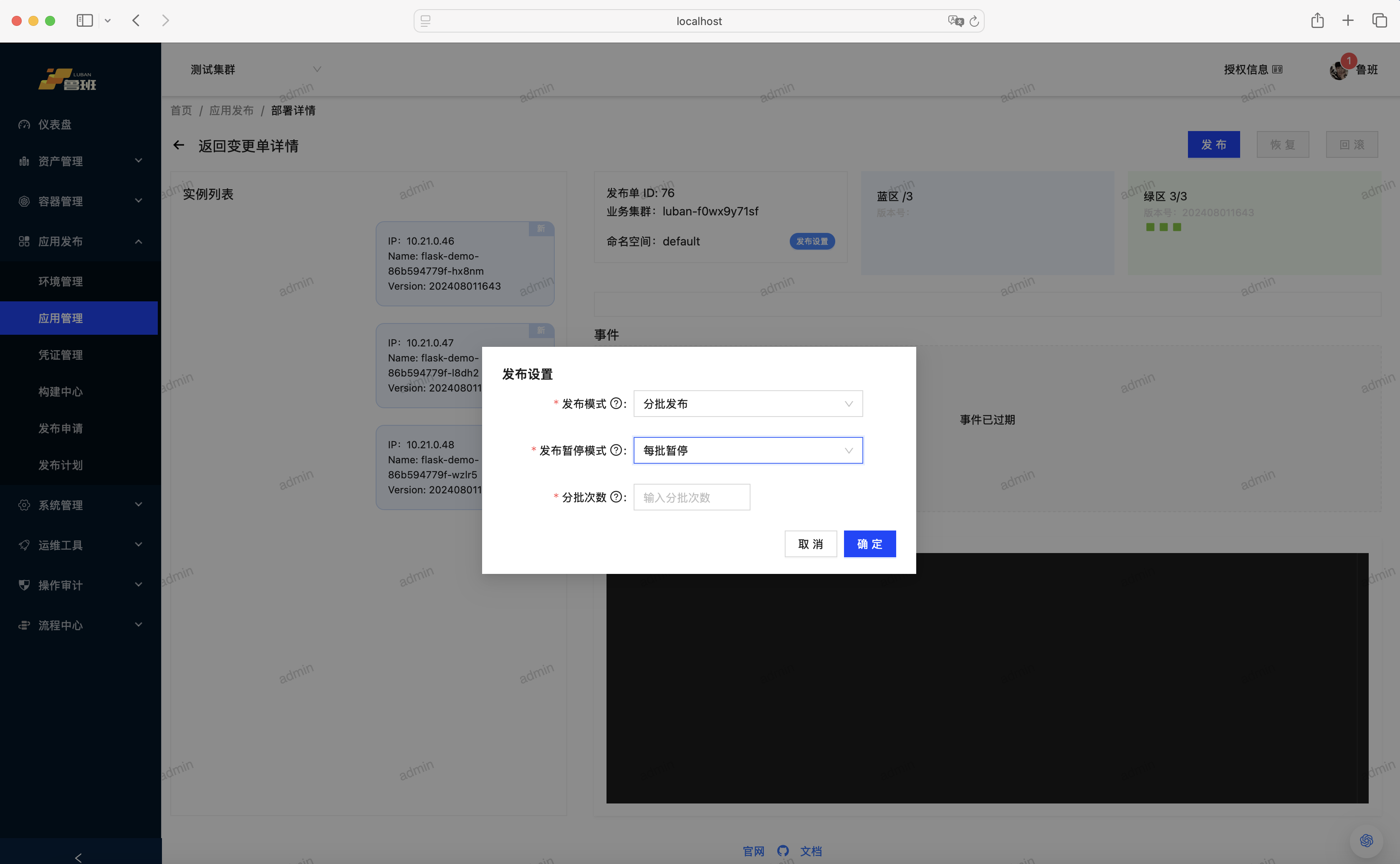Open the 发布暂停模式 dropdown showing 每批暂停
1400x864 pixels.
pyautogui.click(x=748, y=450)
